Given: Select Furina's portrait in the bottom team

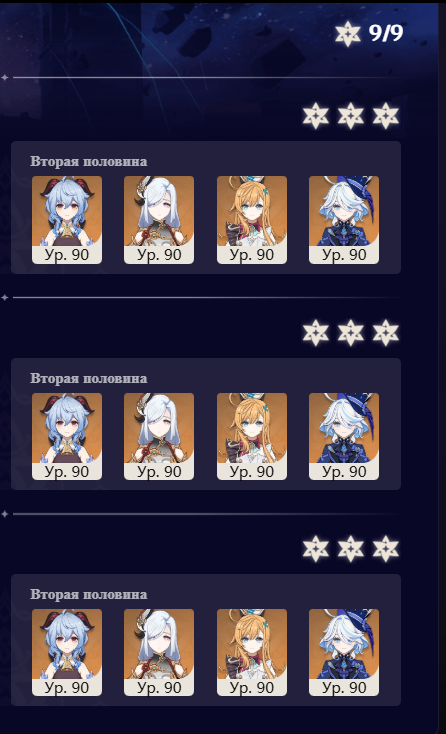Looking at the screenshot, I should [x=344, y=653].
